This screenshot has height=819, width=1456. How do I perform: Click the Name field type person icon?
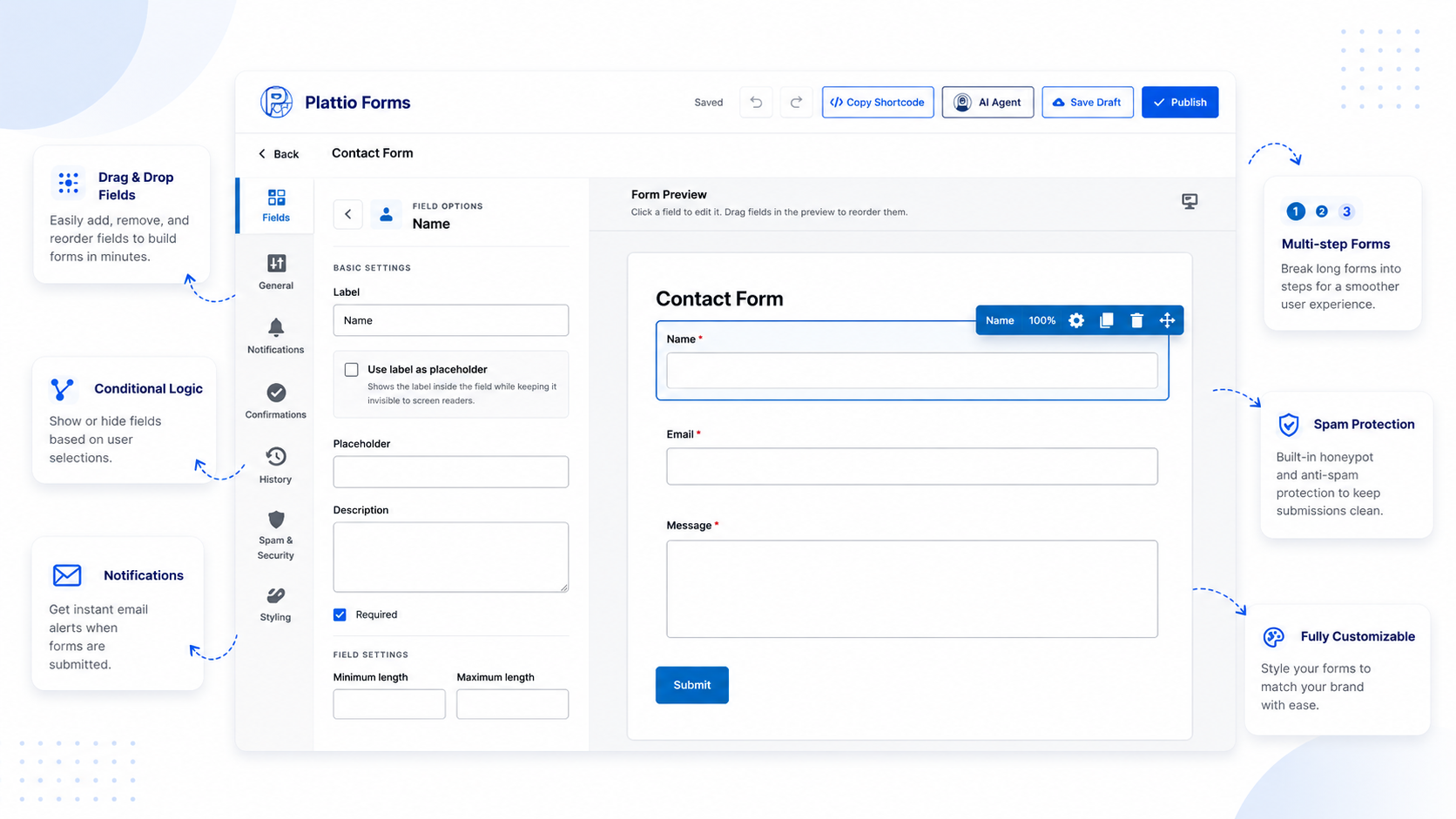tap(386, 214)
